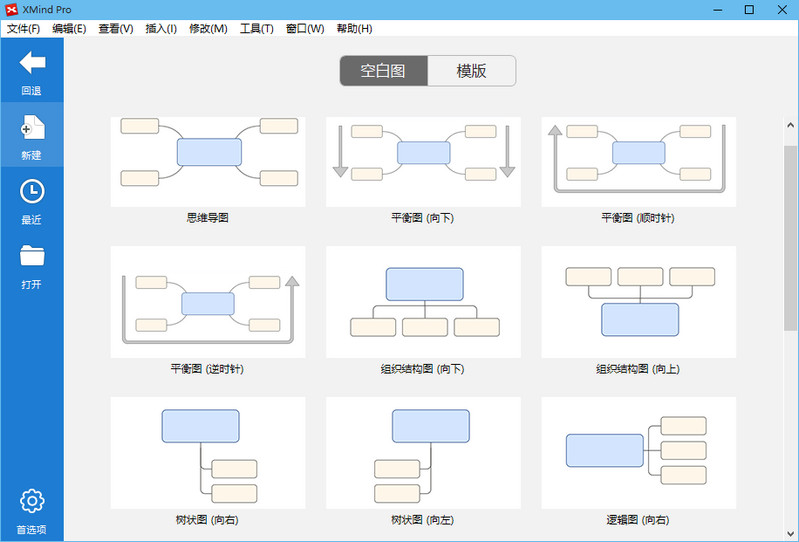Choose the 思维导图 template thumbnail
This screenshot has height=542, width=799.
point(208,161)
